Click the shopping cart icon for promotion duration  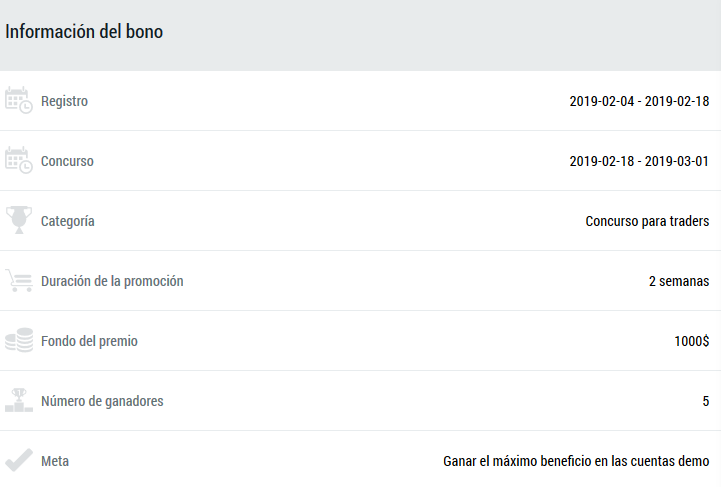[x=19, y=280]
